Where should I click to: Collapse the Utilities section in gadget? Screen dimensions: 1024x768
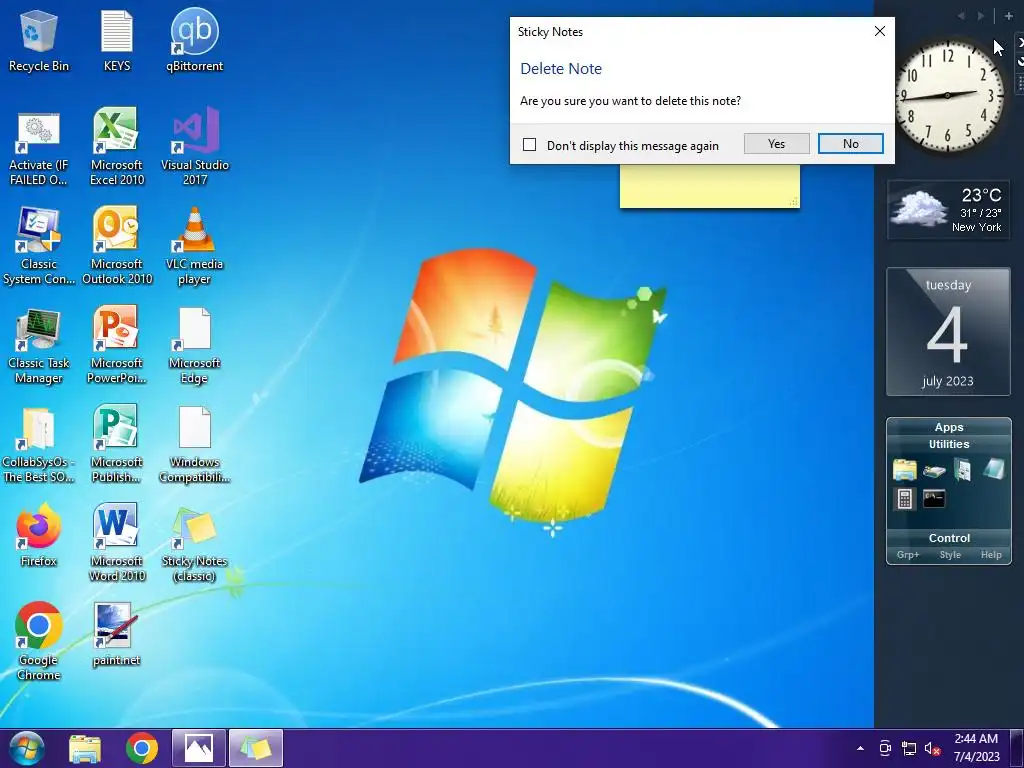coord(949,444)
